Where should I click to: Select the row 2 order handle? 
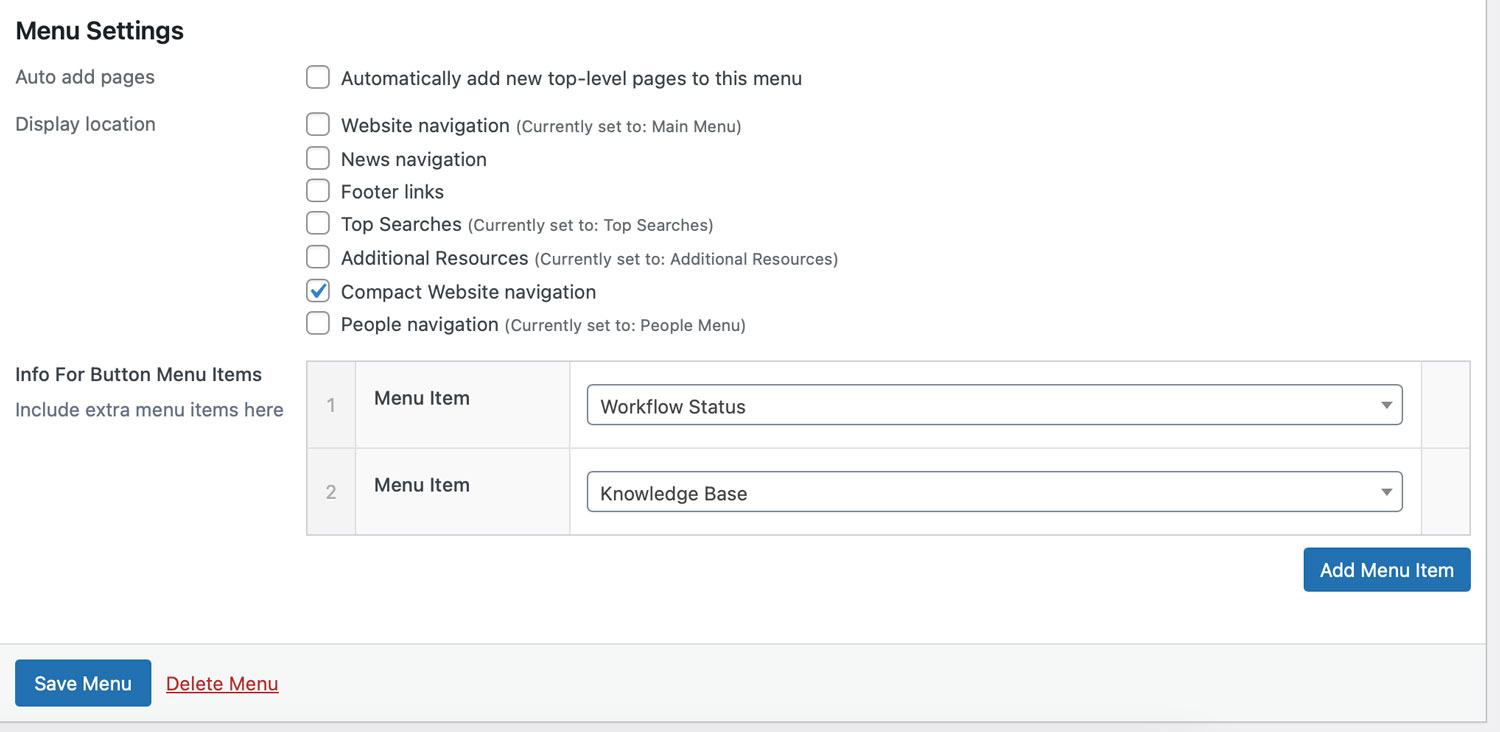click(331, 493)
